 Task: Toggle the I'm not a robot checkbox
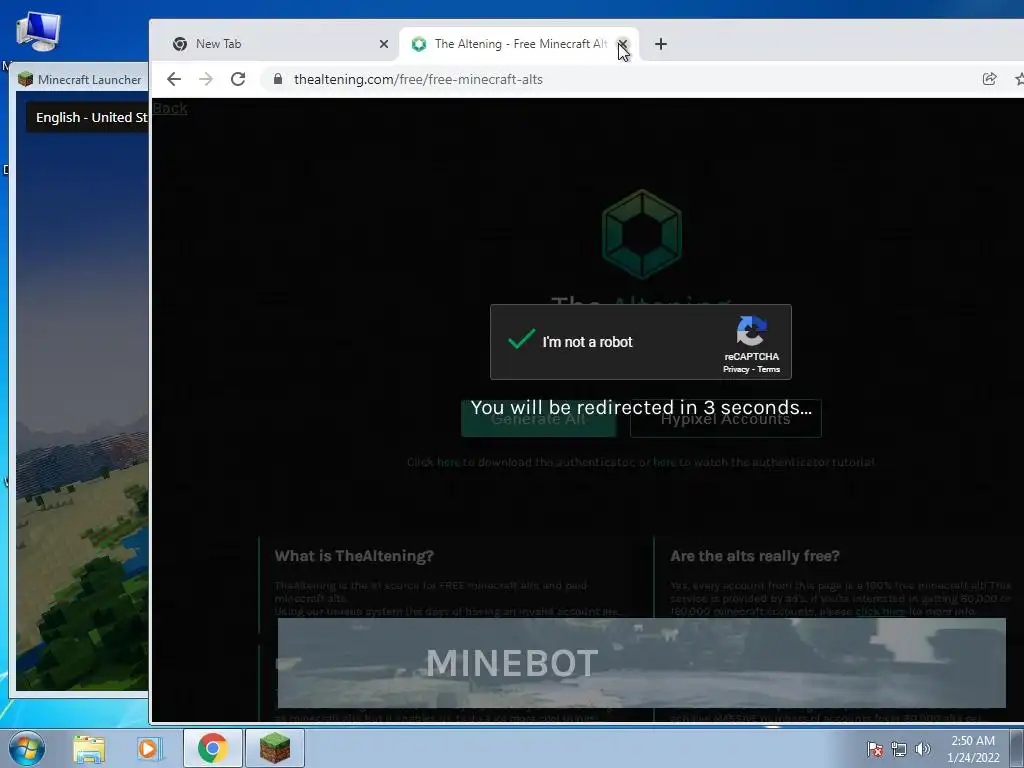521,339
